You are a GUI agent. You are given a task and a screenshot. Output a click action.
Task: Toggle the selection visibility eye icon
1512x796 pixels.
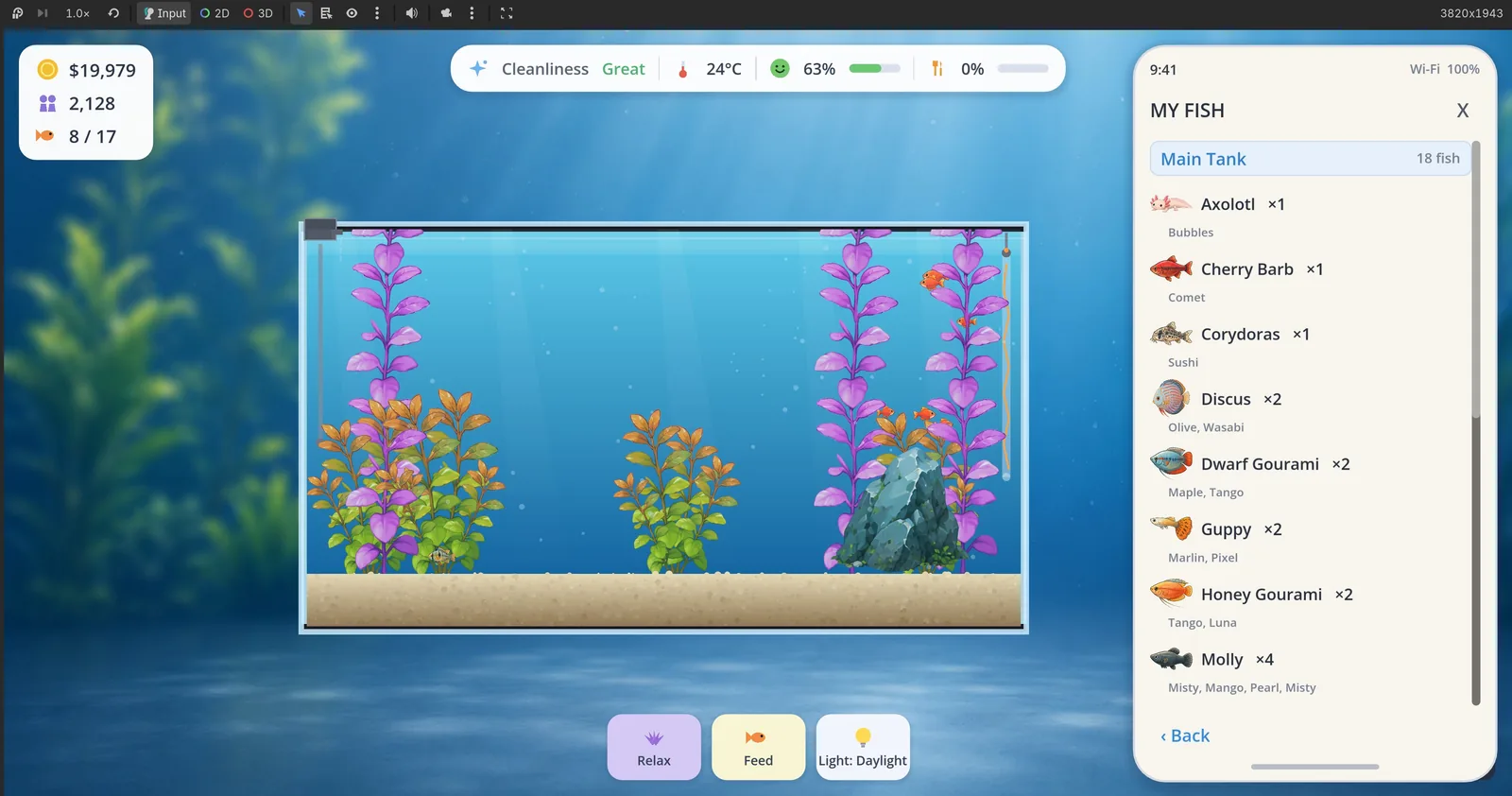click(352, 13)
